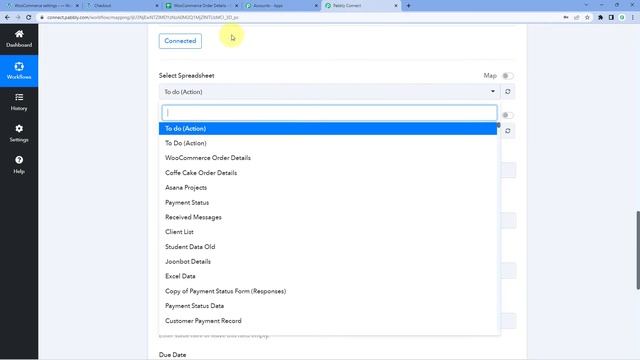Open the Chrome profile avatar
The width and height of the screenshot is (640, 360).
coord(622,18)
